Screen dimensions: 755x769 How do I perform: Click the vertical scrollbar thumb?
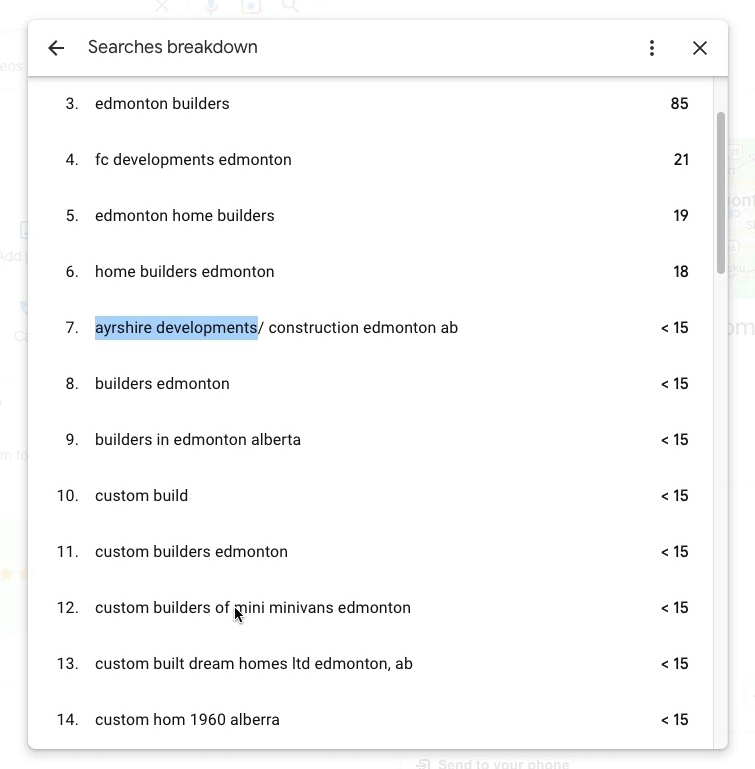click(x=721, y=190)
